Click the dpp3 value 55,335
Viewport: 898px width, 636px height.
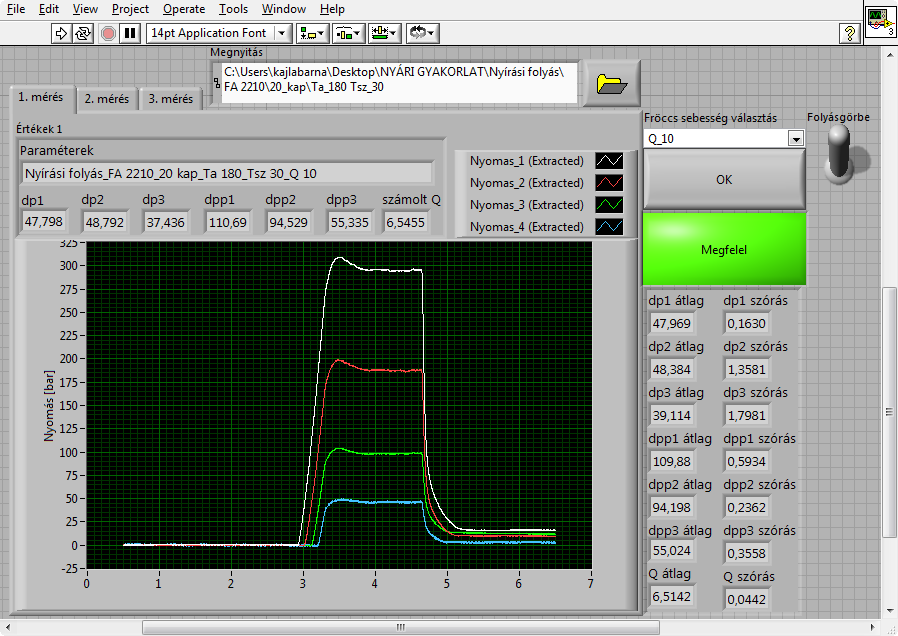tap(349, 222)
